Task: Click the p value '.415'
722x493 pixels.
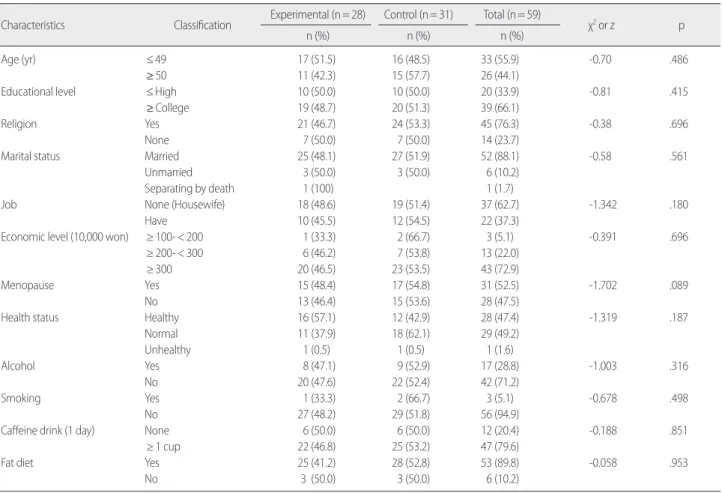Action: [x=679, y=92]
